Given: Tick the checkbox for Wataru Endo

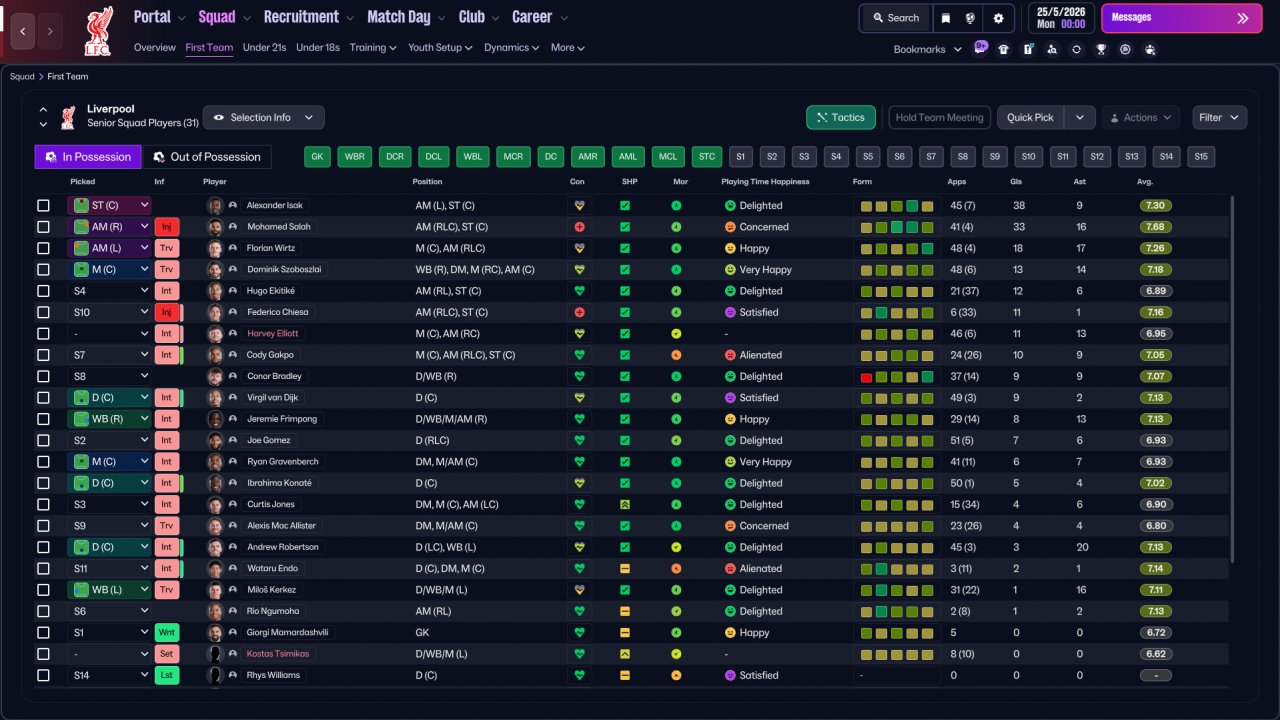Looking at the screenshot, I should point(43,569).
